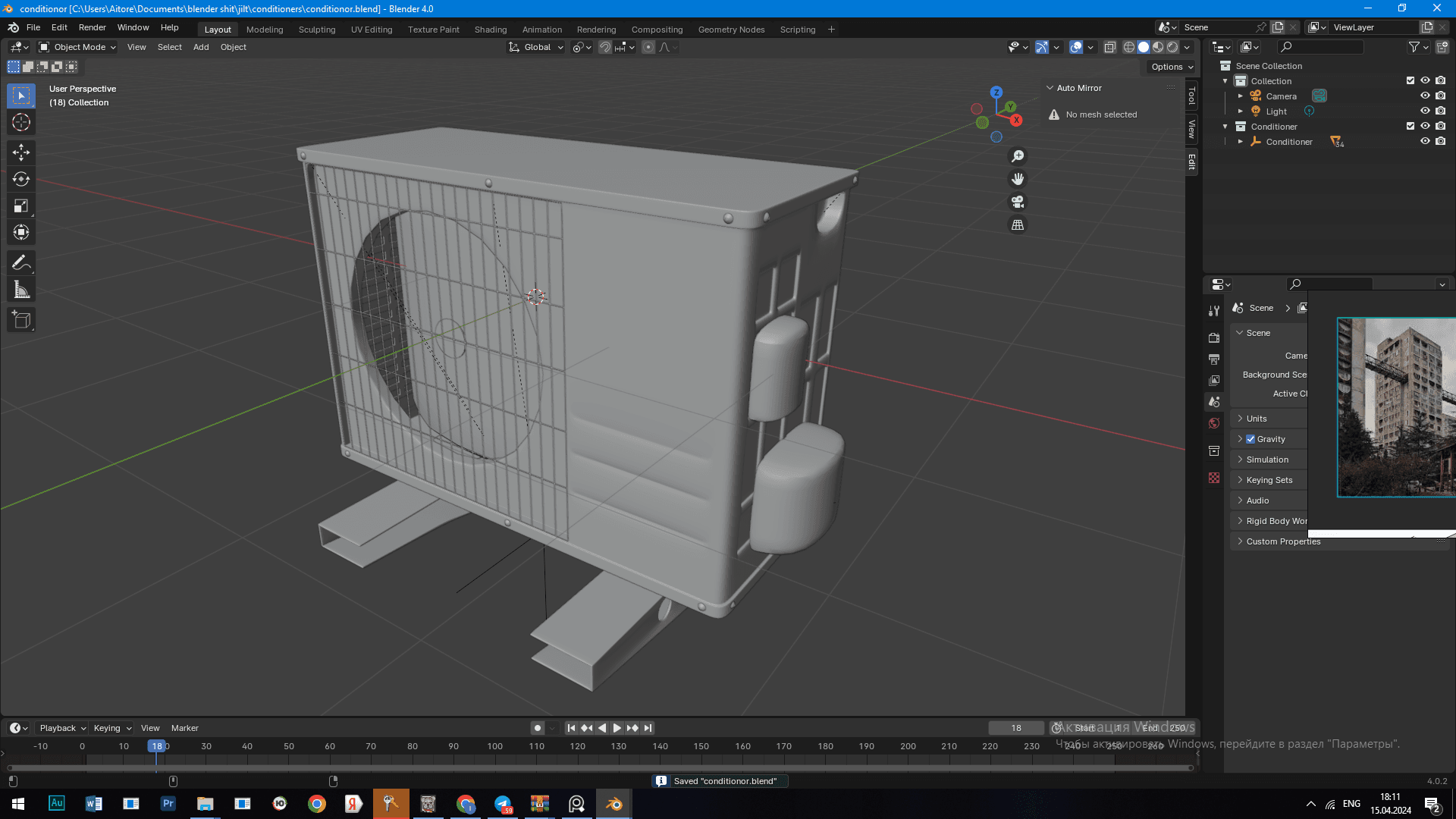Uncheck the Gravity checkbox

click(x=1250, y=439)
